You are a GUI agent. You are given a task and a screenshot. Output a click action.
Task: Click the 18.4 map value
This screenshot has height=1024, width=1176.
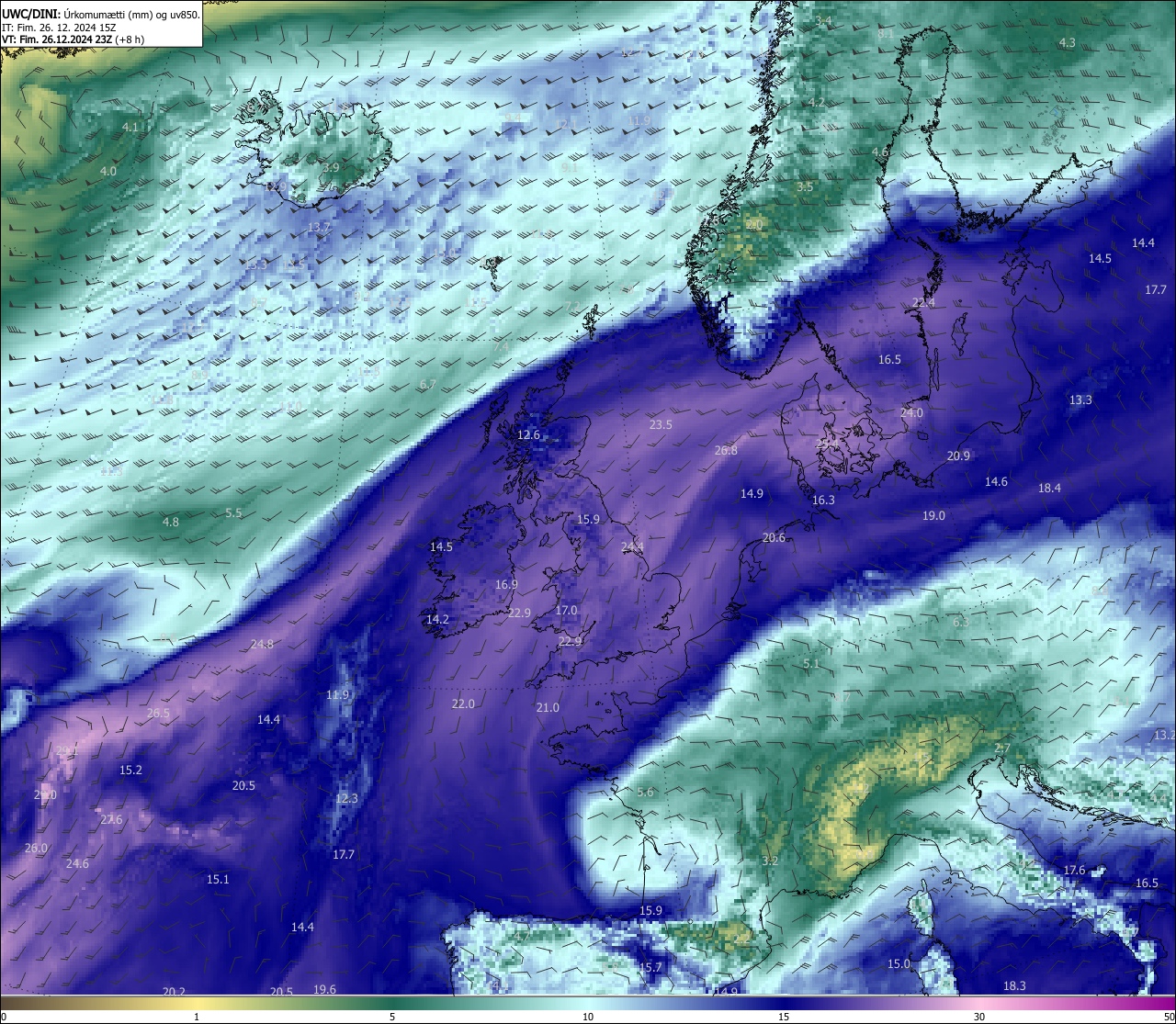pos(1049,488)
